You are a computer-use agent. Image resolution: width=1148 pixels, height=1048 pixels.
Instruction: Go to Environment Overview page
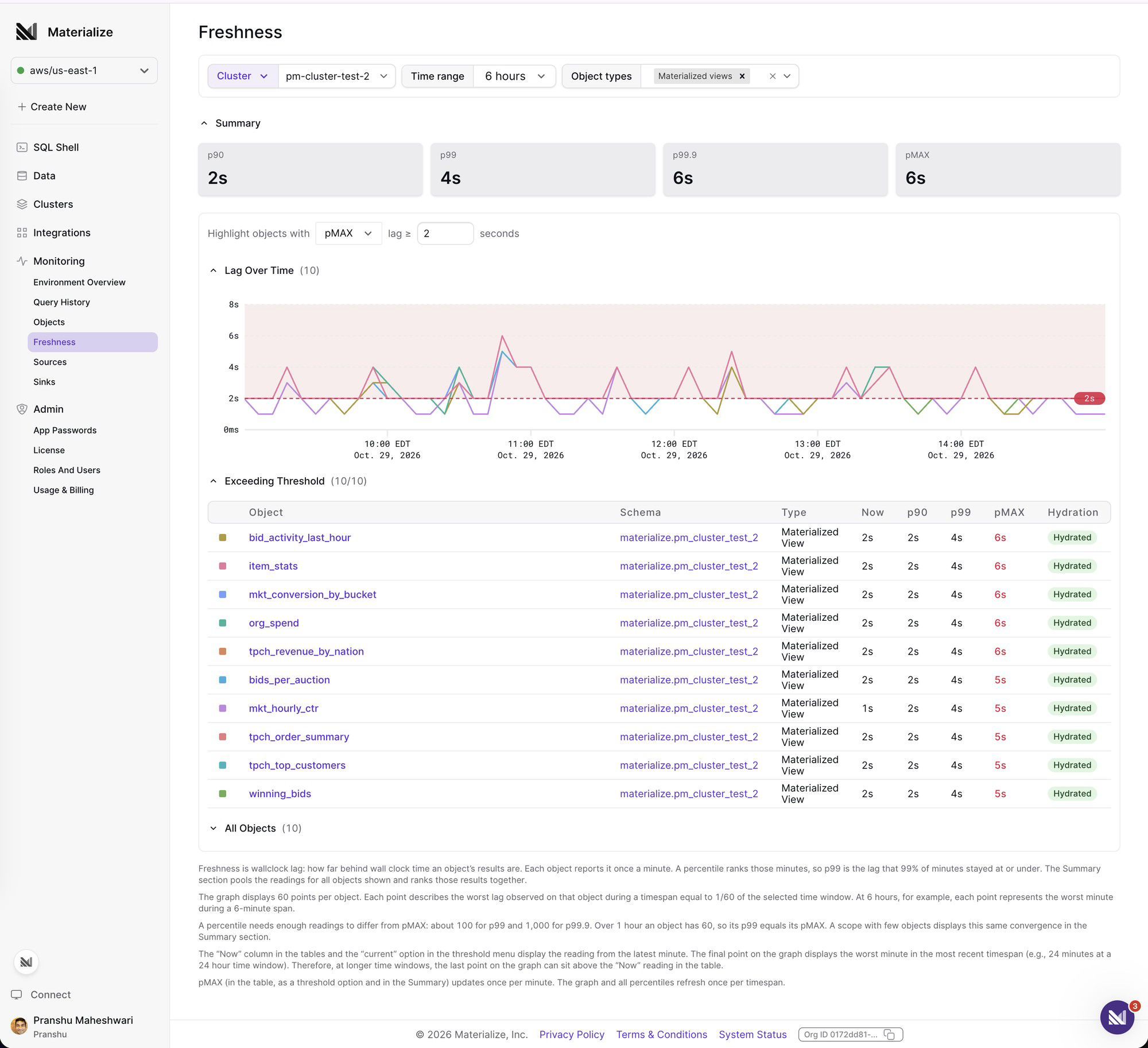[x=79, y=282]
